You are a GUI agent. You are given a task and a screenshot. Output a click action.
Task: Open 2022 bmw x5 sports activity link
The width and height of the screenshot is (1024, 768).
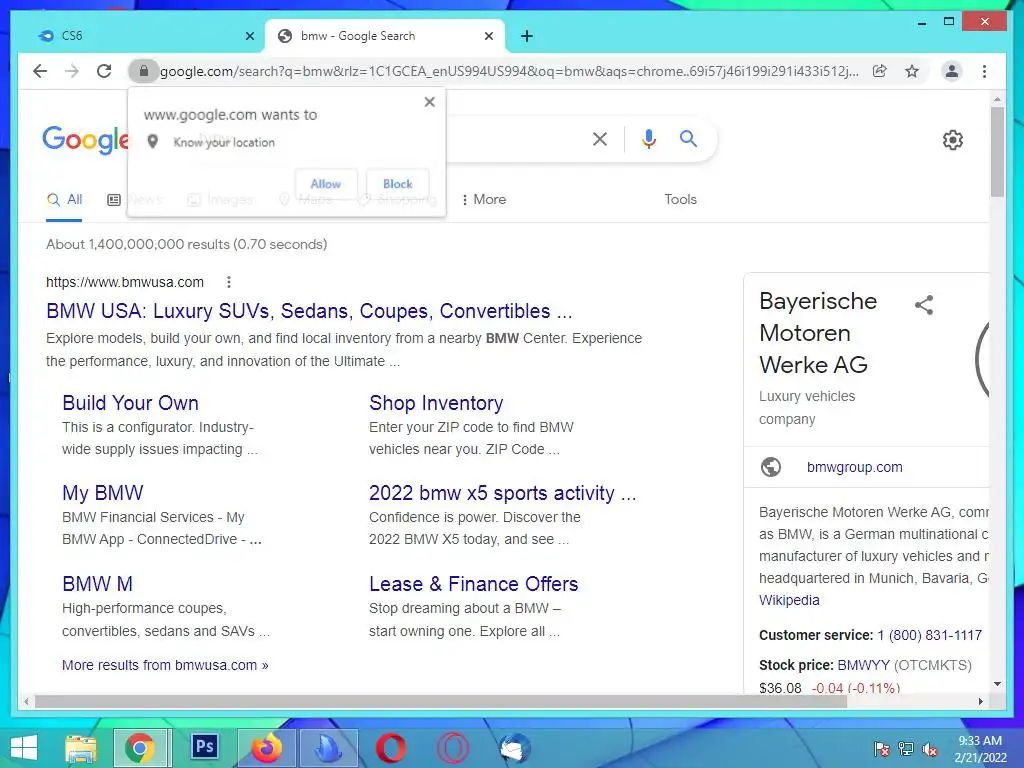pos(502,493)
